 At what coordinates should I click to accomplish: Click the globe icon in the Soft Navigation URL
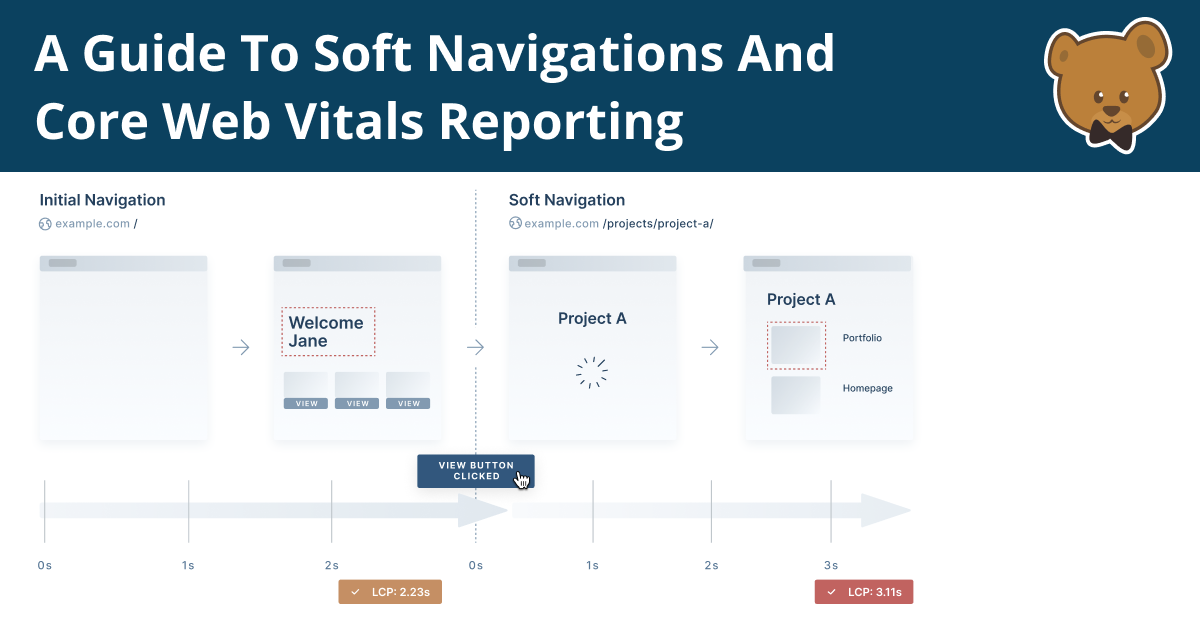[x=514, y=223]
